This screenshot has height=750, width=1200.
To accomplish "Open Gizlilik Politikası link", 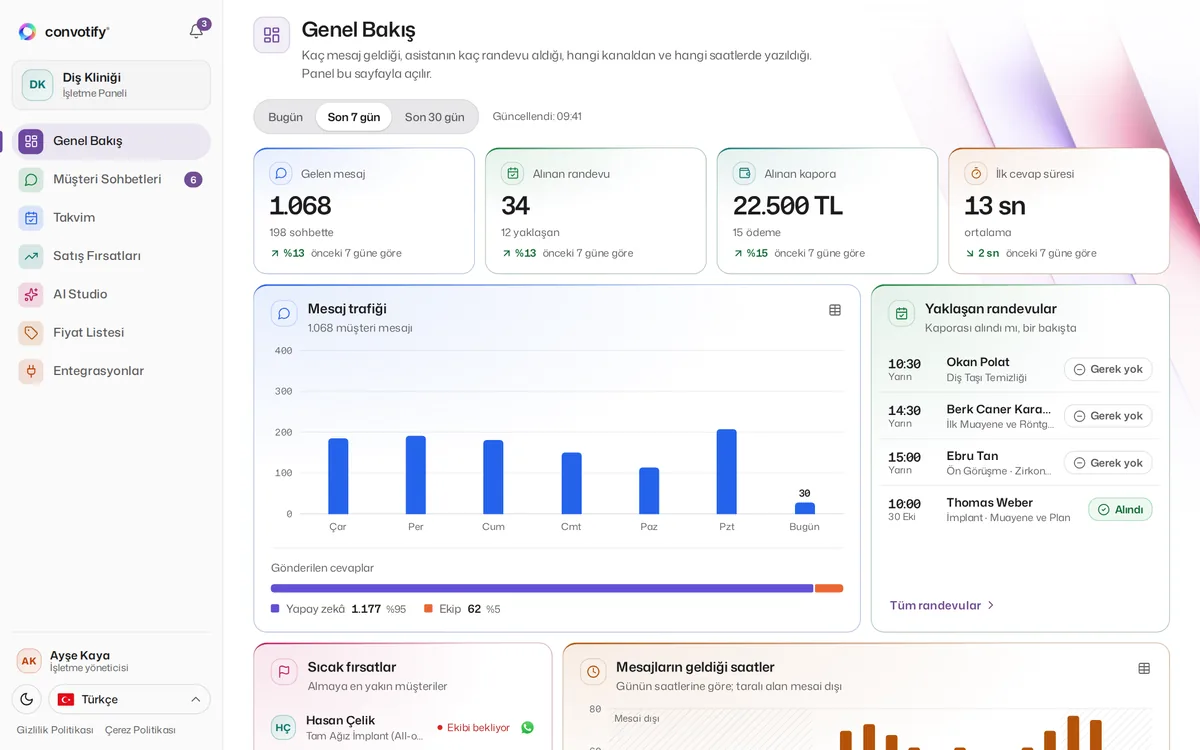I will coord(55,730).
